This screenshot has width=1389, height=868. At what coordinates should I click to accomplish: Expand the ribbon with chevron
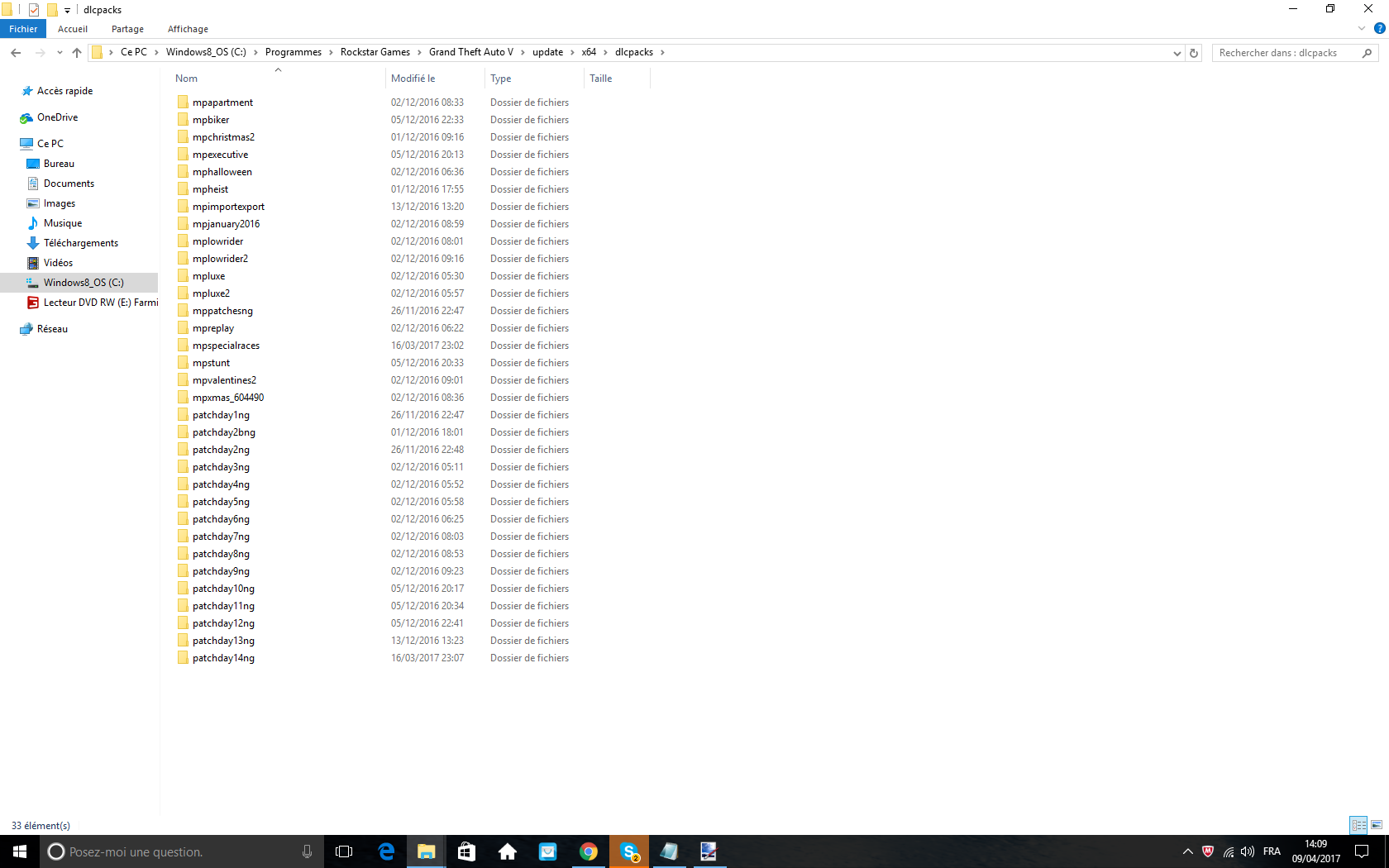(1362, 28)
